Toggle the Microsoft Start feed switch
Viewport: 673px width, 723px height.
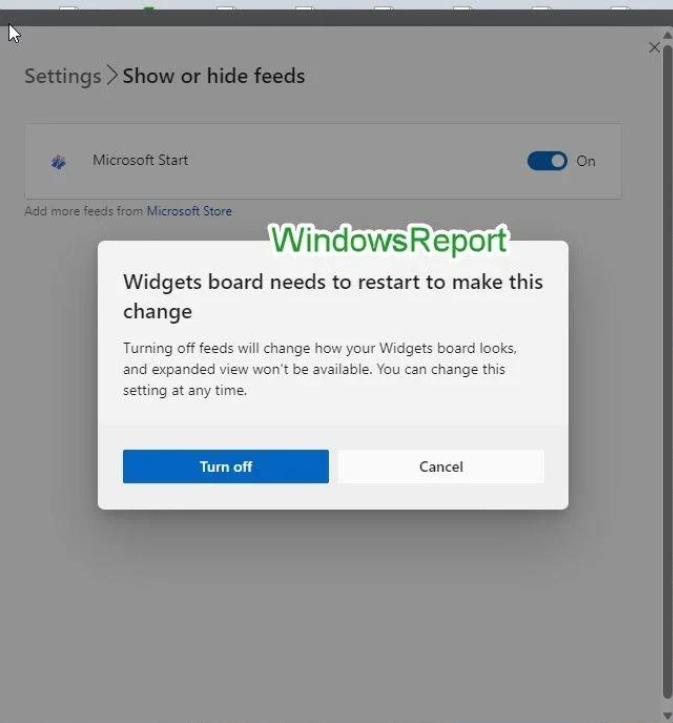point(547,161)
